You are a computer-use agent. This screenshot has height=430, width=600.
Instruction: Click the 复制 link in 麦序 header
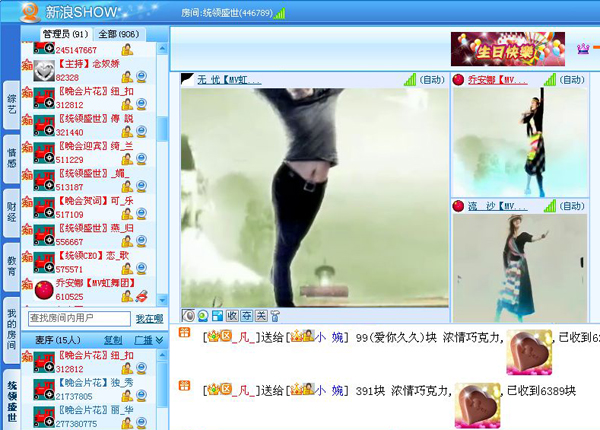click(113, 340)
